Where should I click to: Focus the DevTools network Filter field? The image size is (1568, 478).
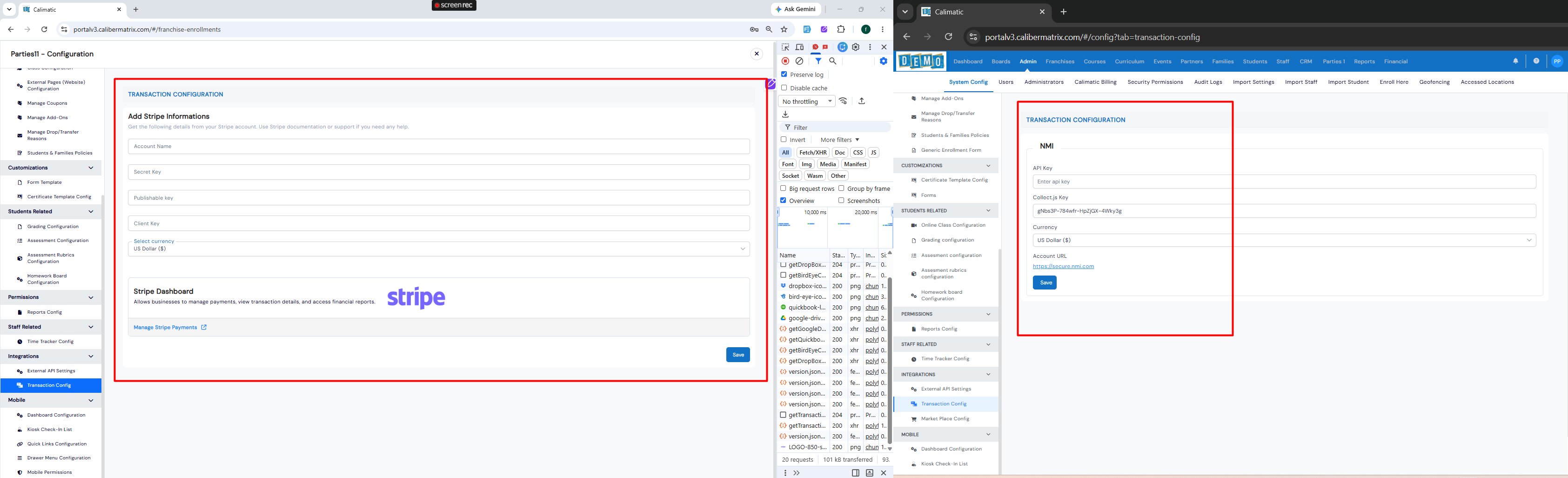coord(835,127)
